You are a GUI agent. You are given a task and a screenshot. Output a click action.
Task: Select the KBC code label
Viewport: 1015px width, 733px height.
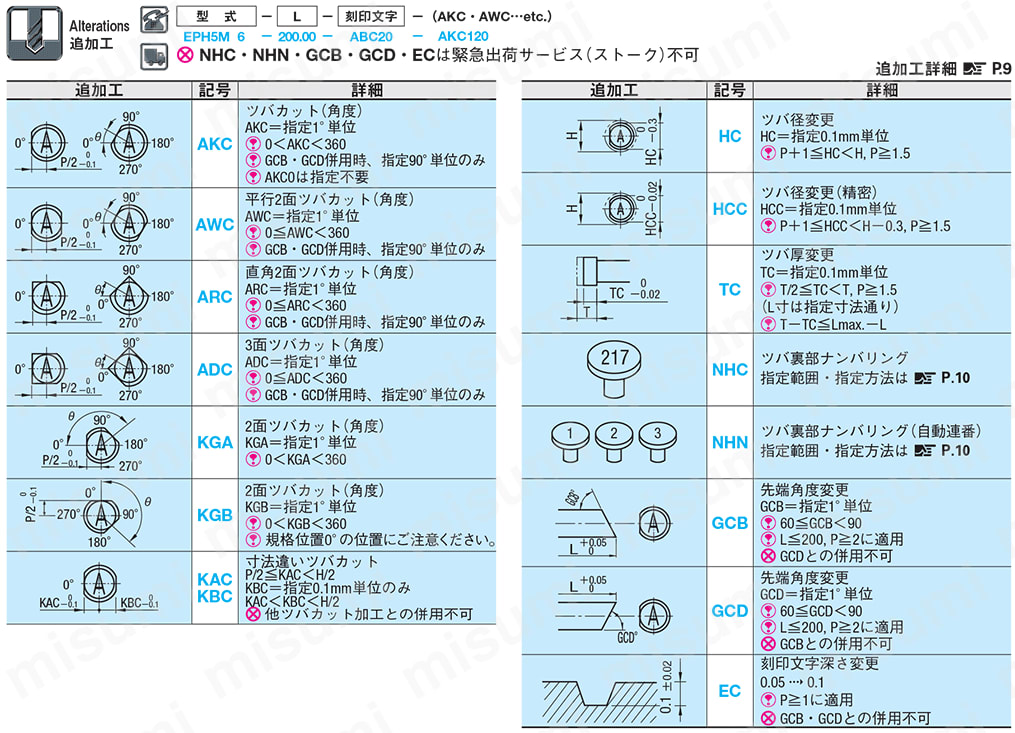215,596
